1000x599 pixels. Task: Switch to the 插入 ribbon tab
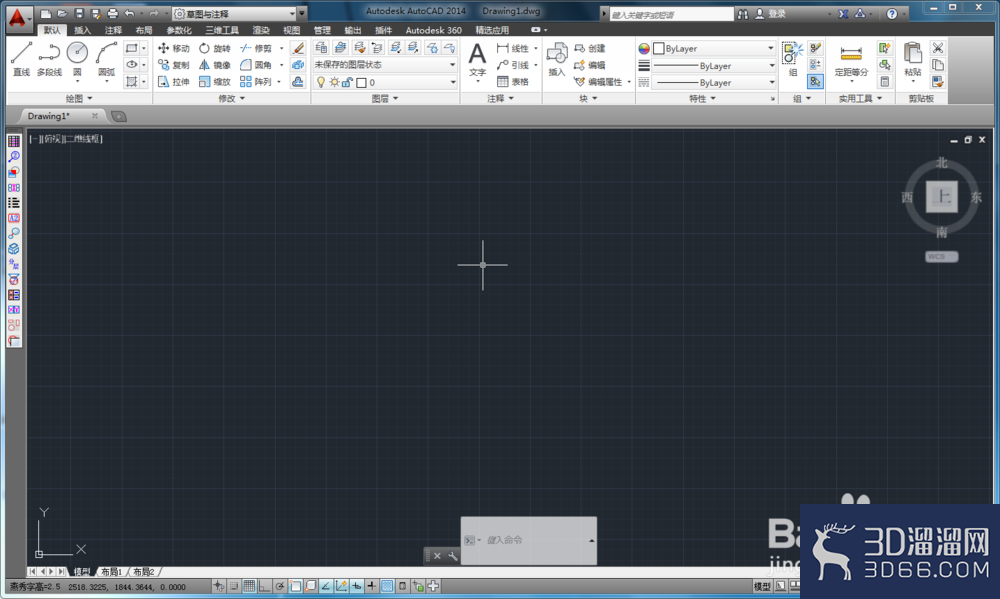(x=82, y=30)
